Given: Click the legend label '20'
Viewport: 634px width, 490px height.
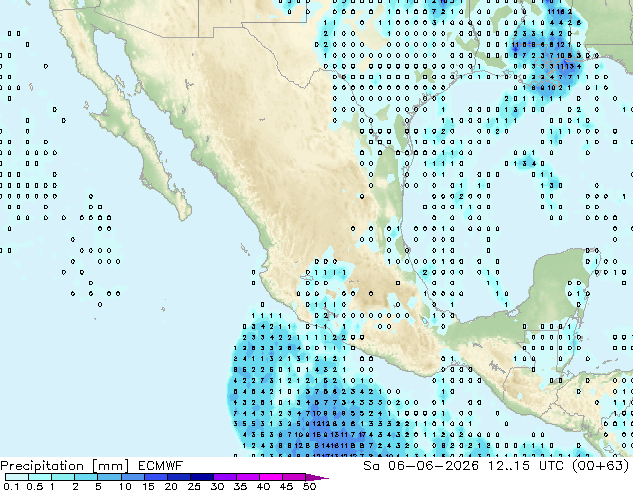Looking at the screenshot, I should [171, 486].
